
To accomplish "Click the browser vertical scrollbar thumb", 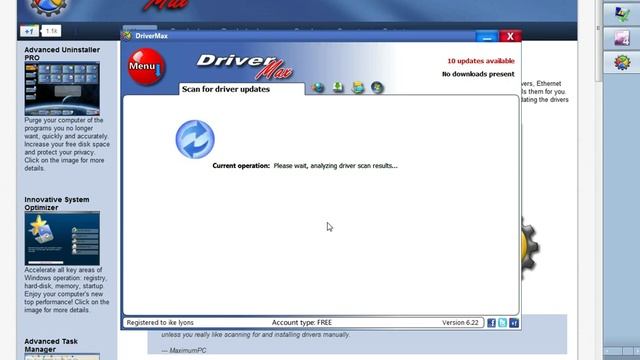I will point(598,41).
